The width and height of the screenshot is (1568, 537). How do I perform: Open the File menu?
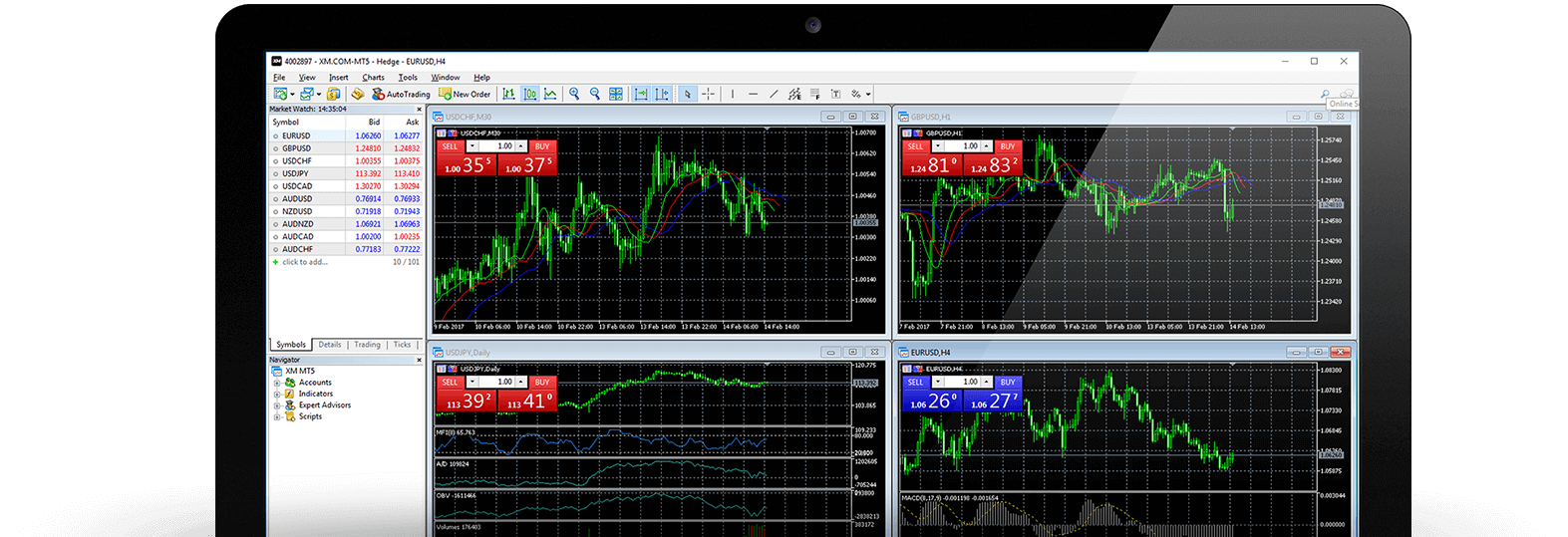pos(279,77)
